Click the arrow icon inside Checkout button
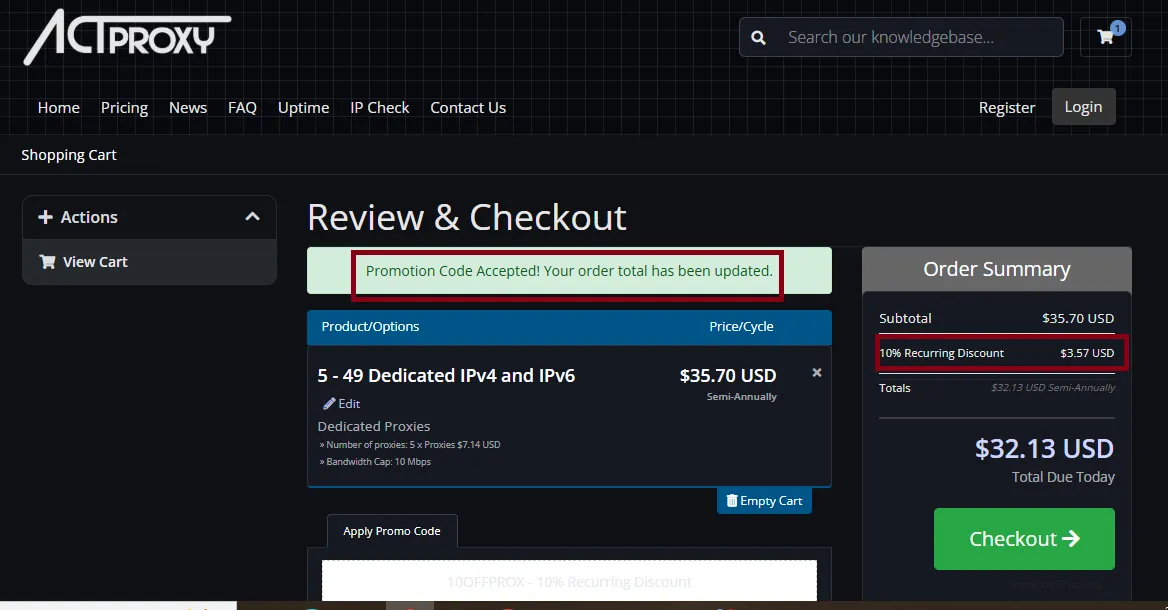Viewport: 1168px width, 610px height. [x=1072, y=538]
